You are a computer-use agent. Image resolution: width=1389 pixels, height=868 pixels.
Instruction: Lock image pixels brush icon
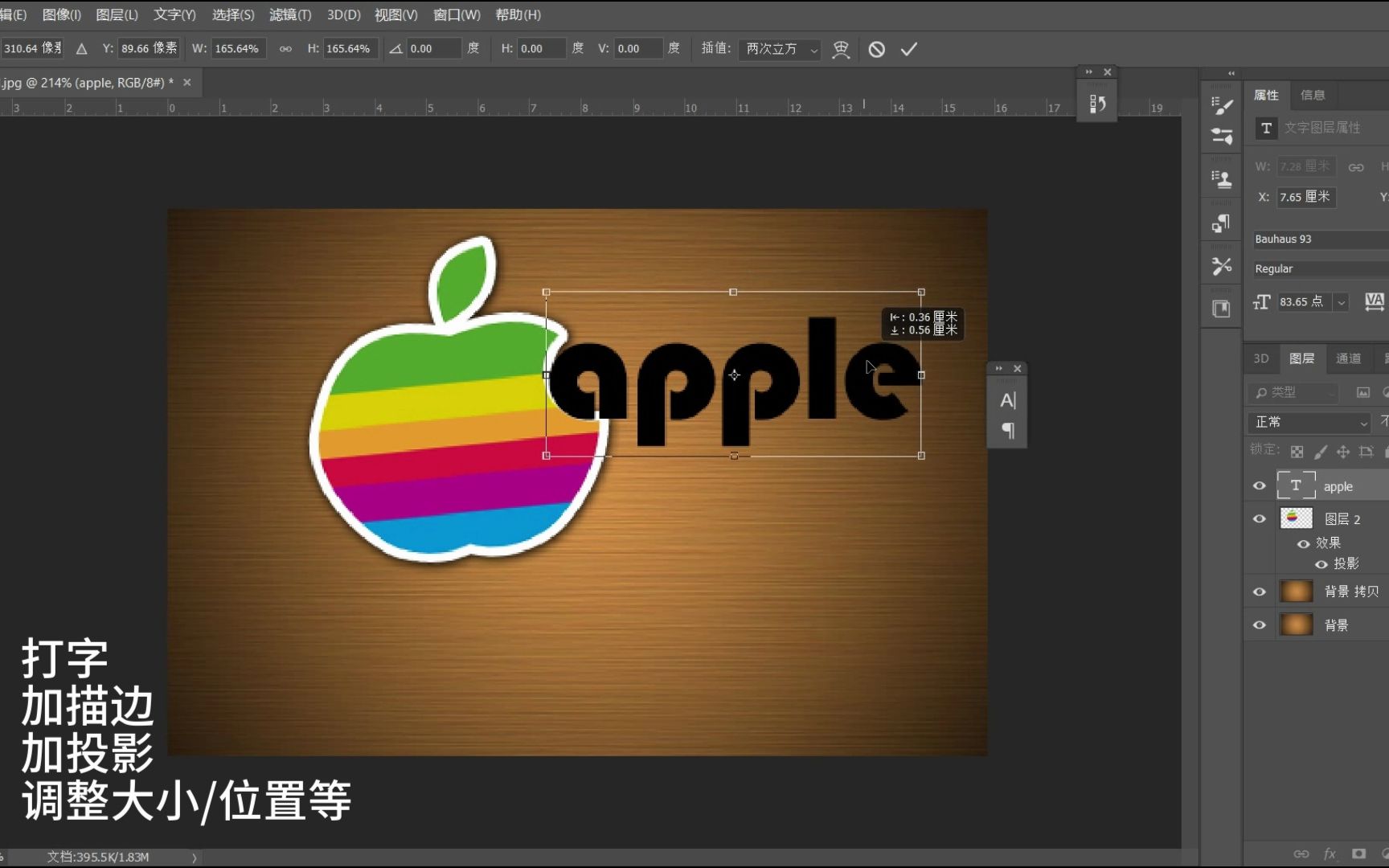[1320, 452]
